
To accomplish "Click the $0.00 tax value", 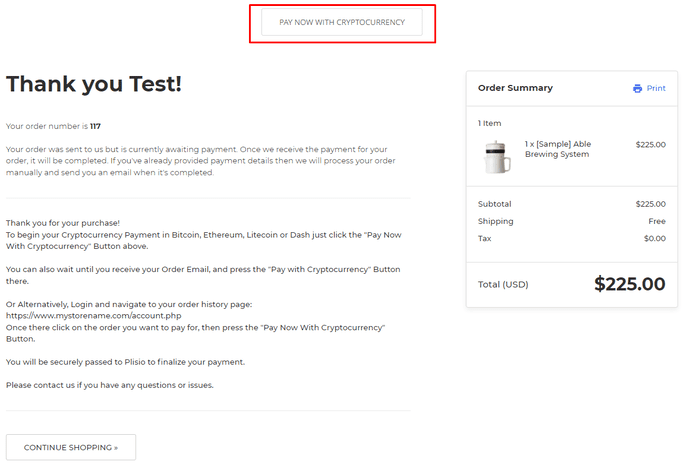I will [x=654, y=238].
